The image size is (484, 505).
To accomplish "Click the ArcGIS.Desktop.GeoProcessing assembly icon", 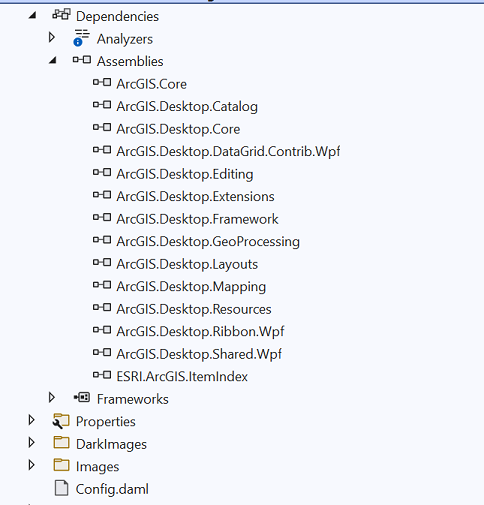I will pyautogui.click(x=102, y=240).
